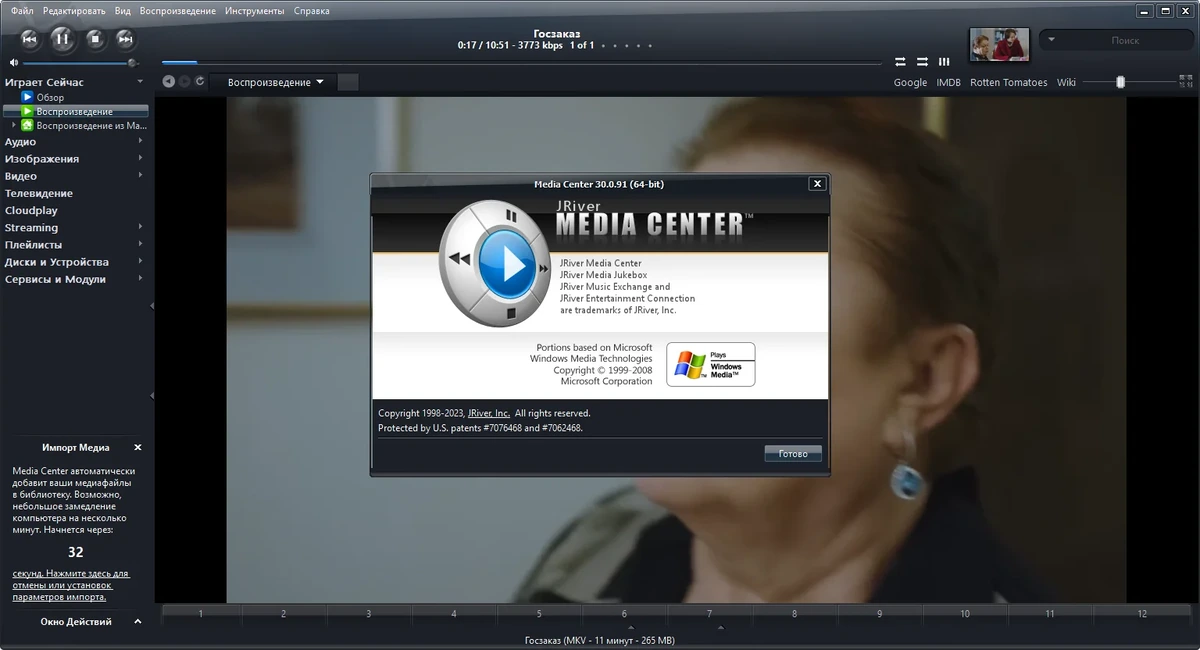
Task: Adjust the volume slider knob
Action: [131, 62]
